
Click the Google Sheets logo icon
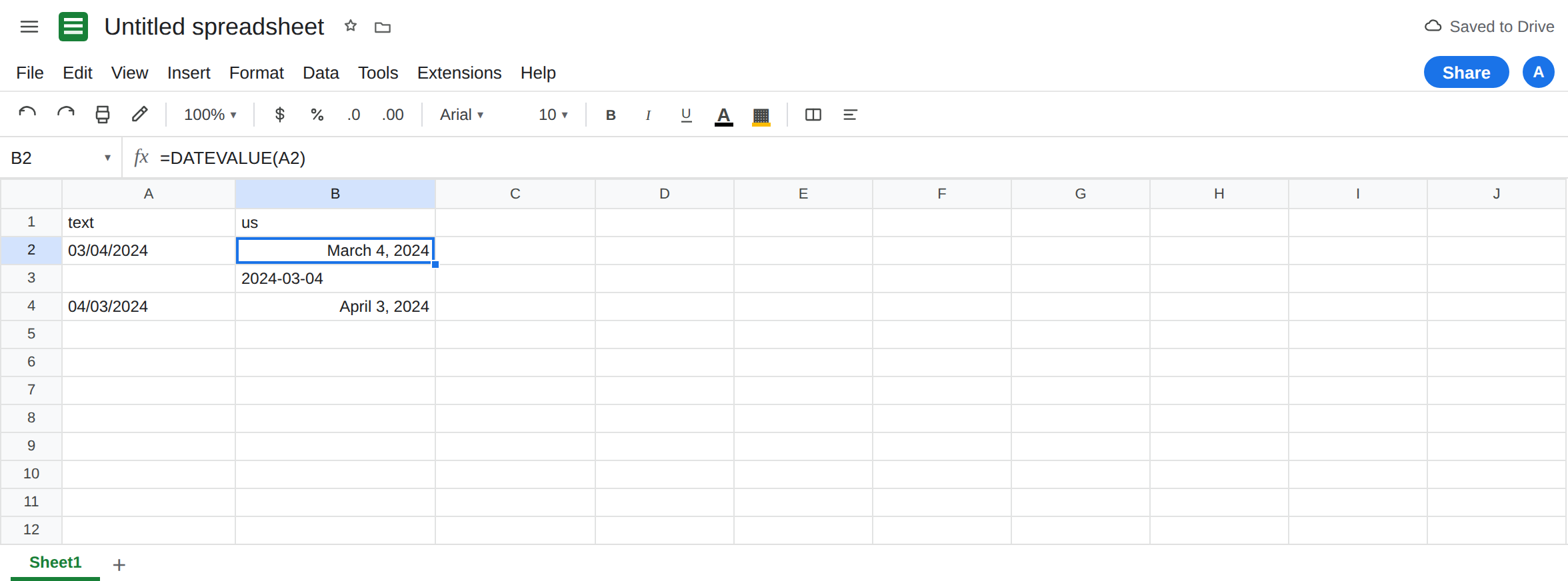(73, 27)
